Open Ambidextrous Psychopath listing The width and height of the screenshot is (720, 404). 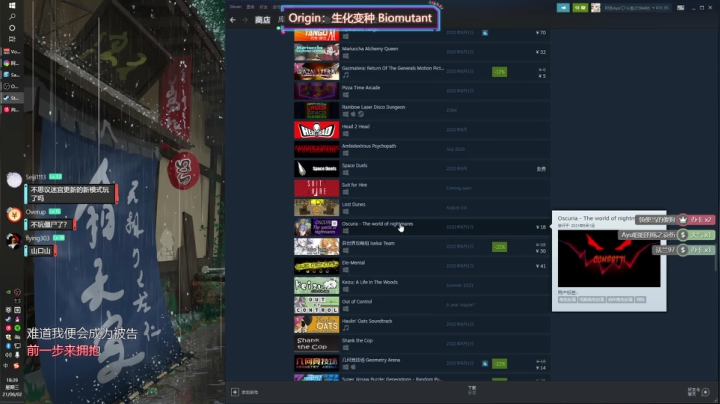422,149
